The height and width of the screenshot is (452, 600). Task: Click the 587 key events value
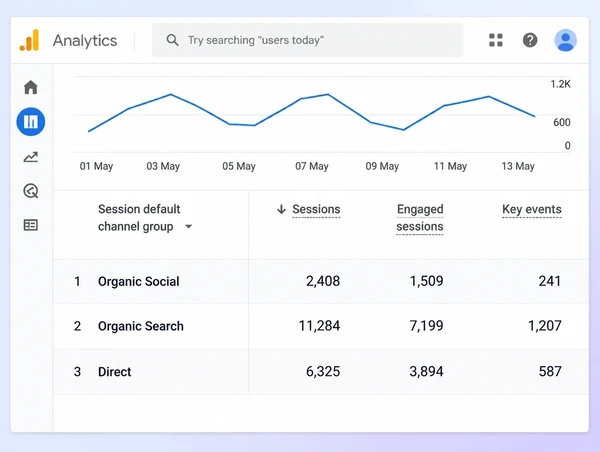550,372
